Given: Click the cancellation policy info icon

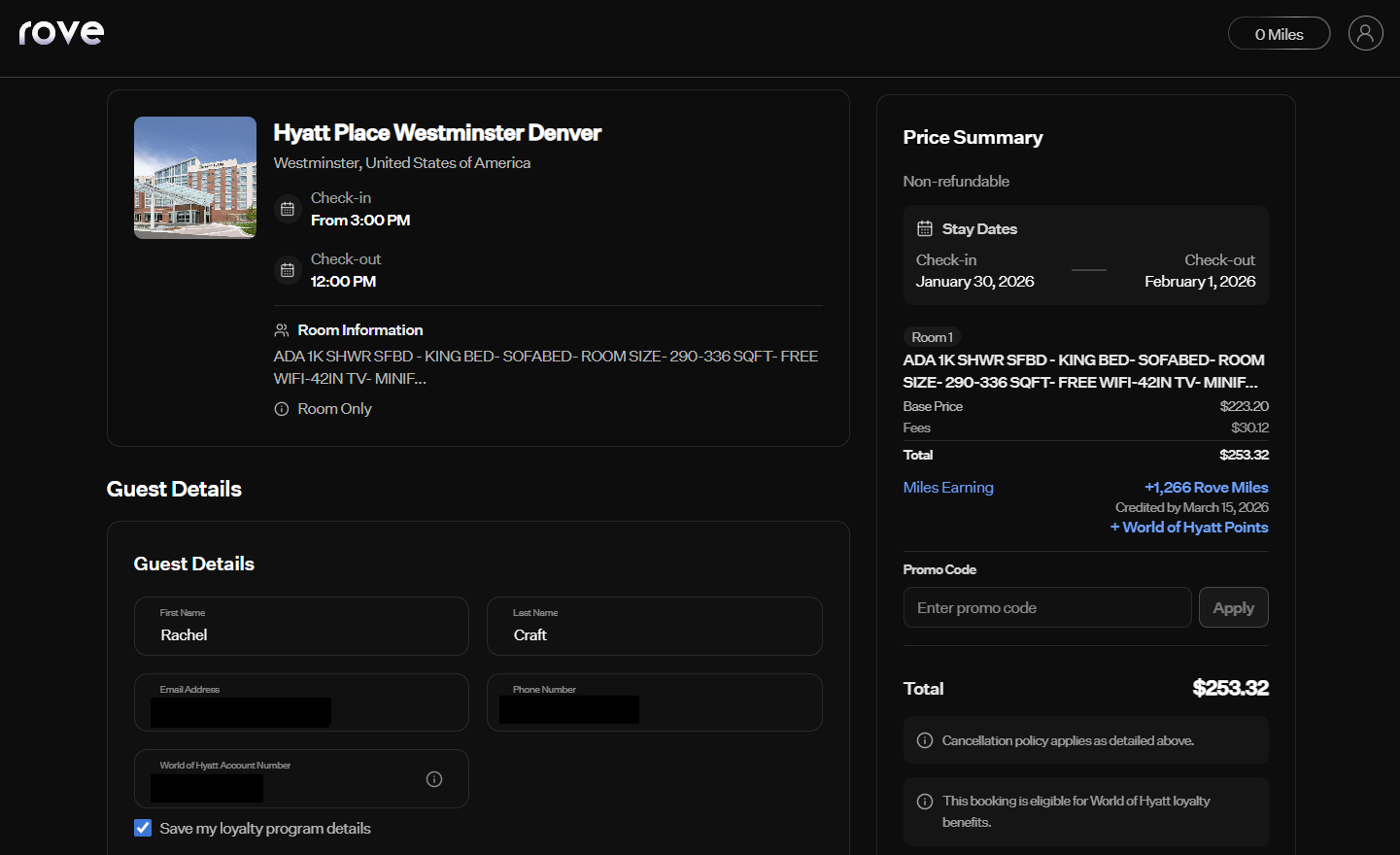Looking at the screenshot, I should click(x=924, y=739).
